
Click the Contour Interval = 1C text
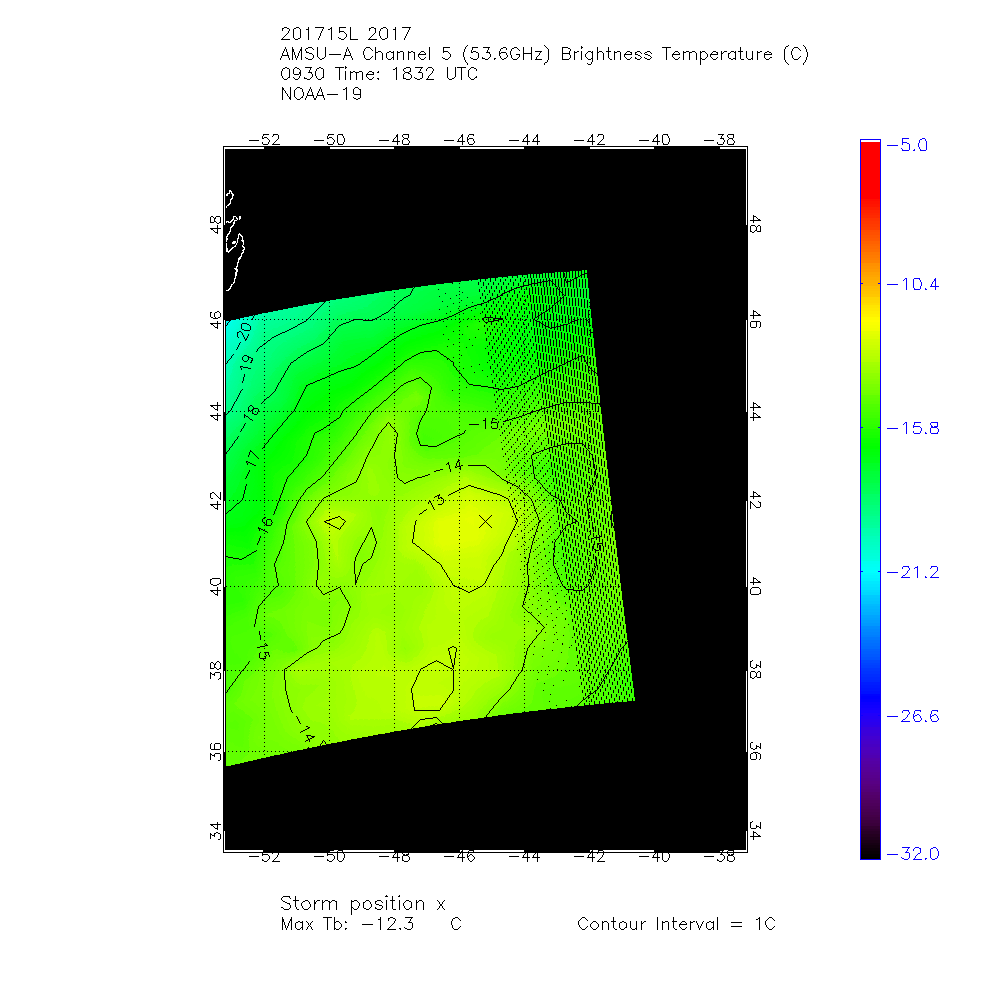676,924
